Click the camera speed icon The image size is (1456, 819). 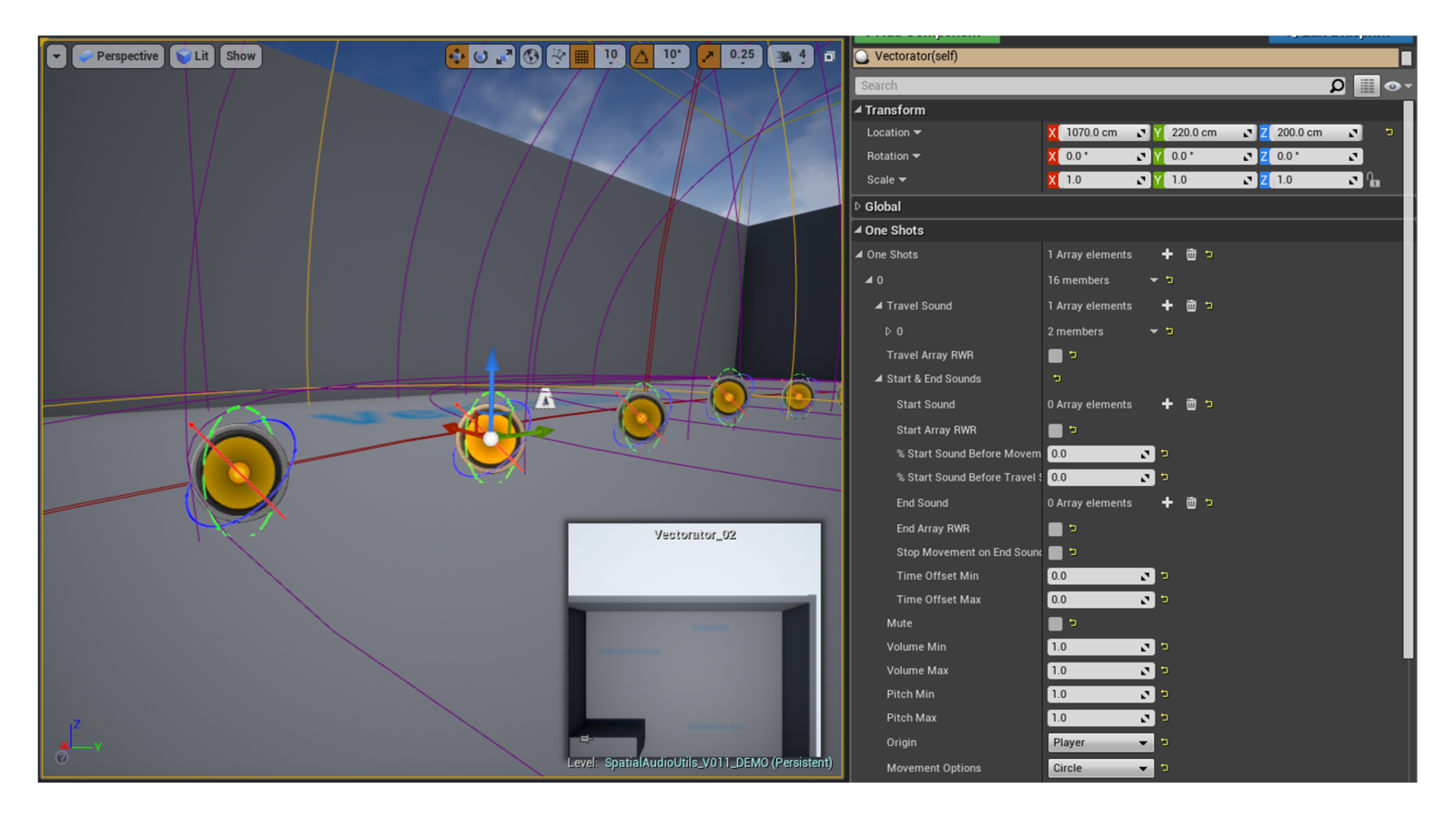click(784, 56)
